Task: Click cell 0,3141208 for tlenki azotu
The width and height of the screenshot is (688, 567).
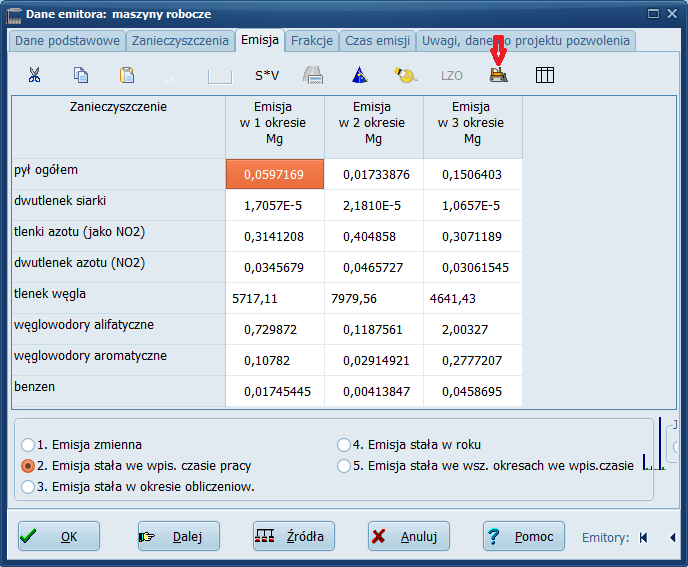Action: [275, 237]
